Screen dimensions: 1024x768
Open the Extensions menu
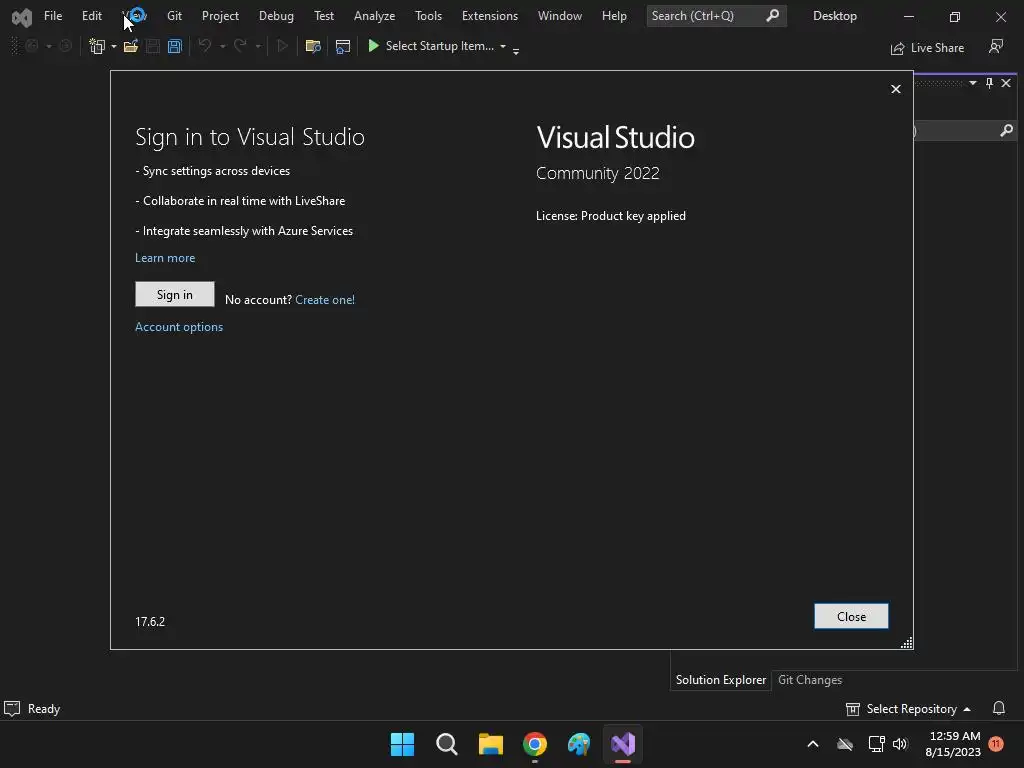[x=490, y=16]
